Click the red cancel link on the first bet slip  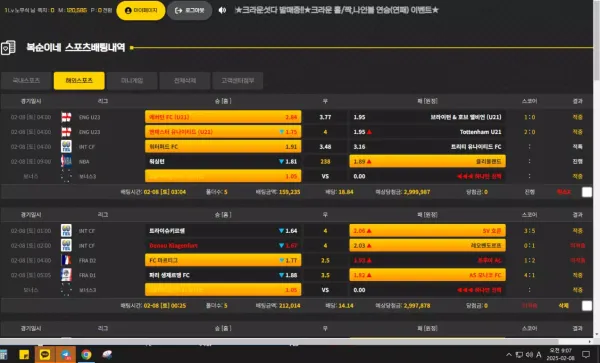click(564, 192)
